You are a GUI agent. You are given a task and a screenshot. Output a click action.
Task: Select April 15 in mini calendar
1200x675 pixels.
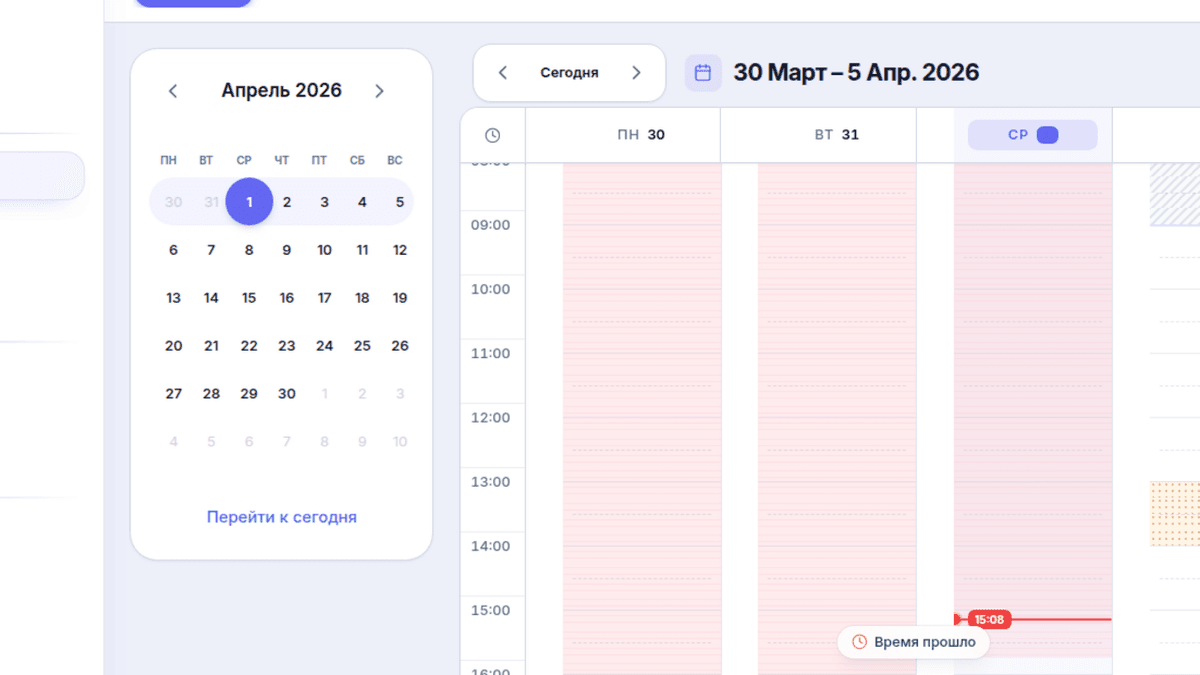[249, 298]
